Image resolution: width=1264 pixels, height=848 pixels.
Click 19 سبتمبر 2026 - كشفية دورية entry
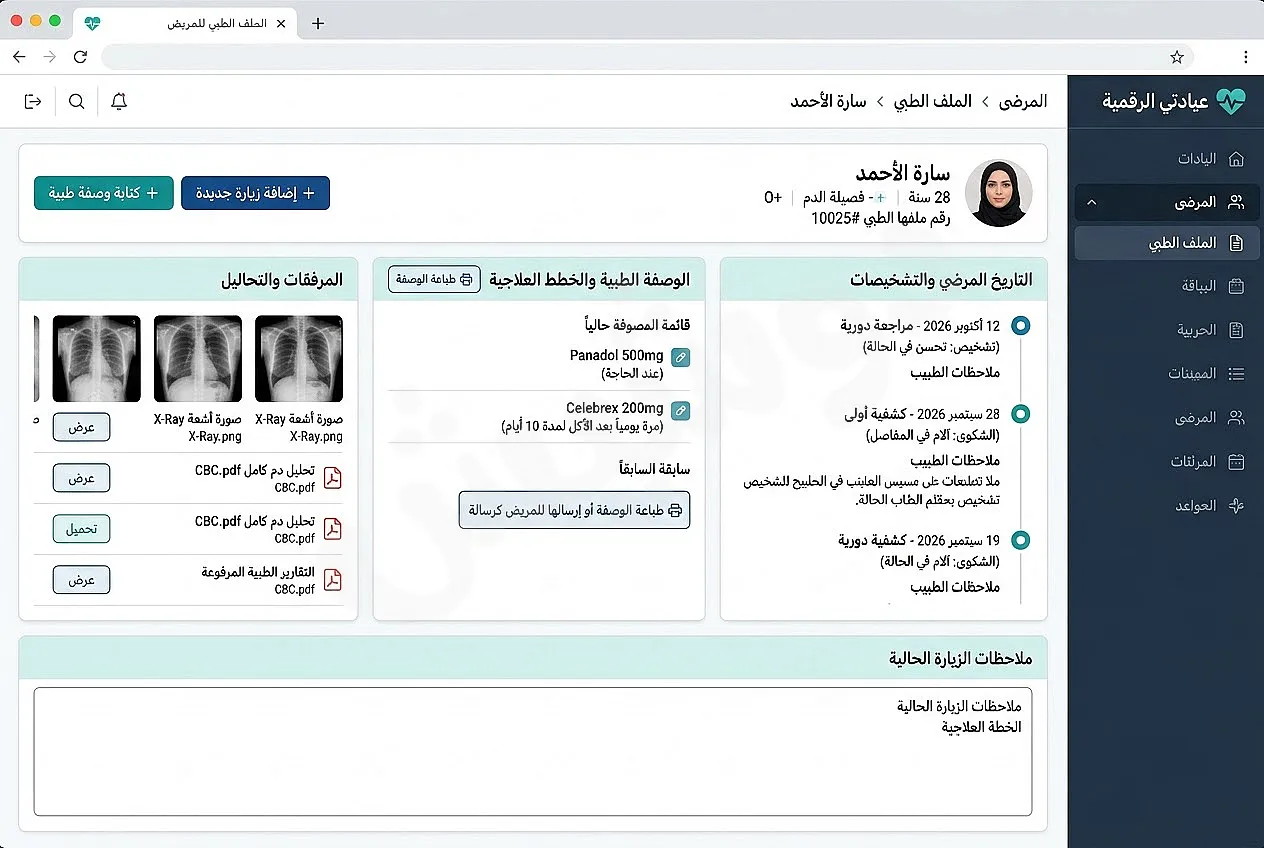919,540
